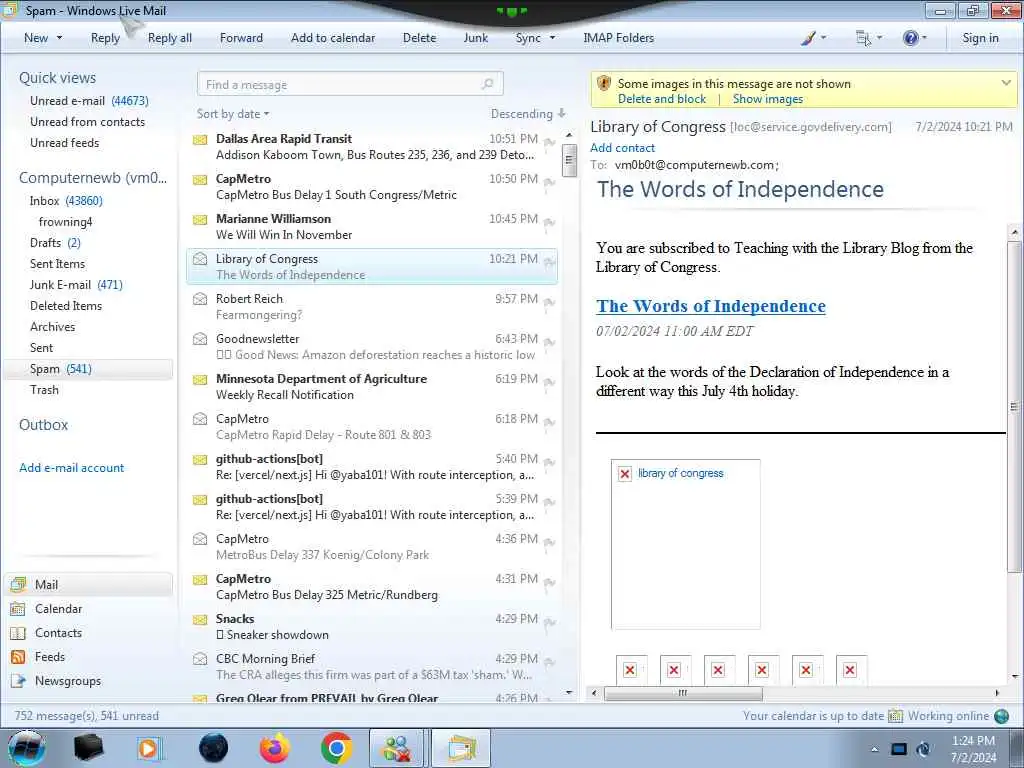Click the reading pane horizontal scrollbar thumb
The width and height of the screenshot is (1024, 768).
(683, 693)
